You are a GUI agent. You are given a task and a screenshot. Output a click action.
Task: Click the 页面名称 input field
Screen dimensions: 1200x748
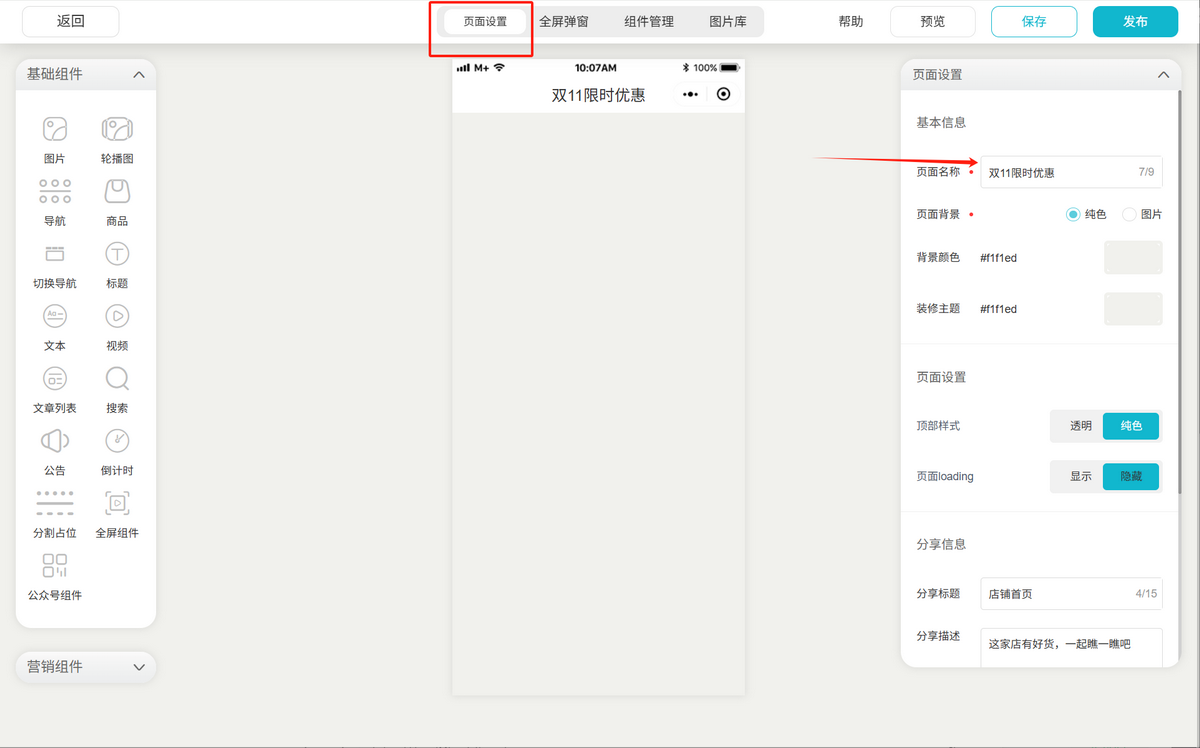(1071, 172)
